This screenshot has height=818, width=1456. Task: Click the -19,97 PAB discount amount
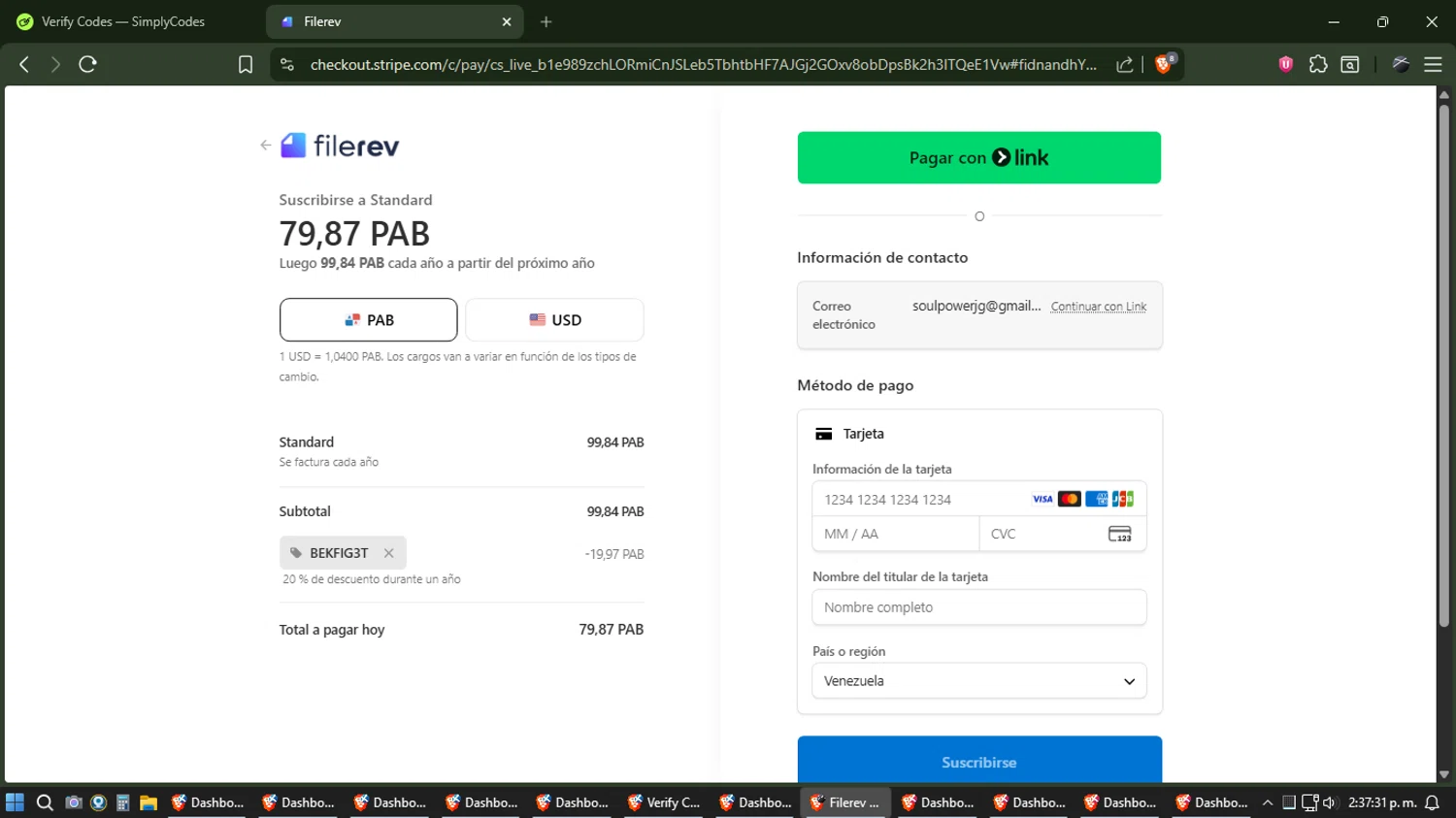[614, 554]
